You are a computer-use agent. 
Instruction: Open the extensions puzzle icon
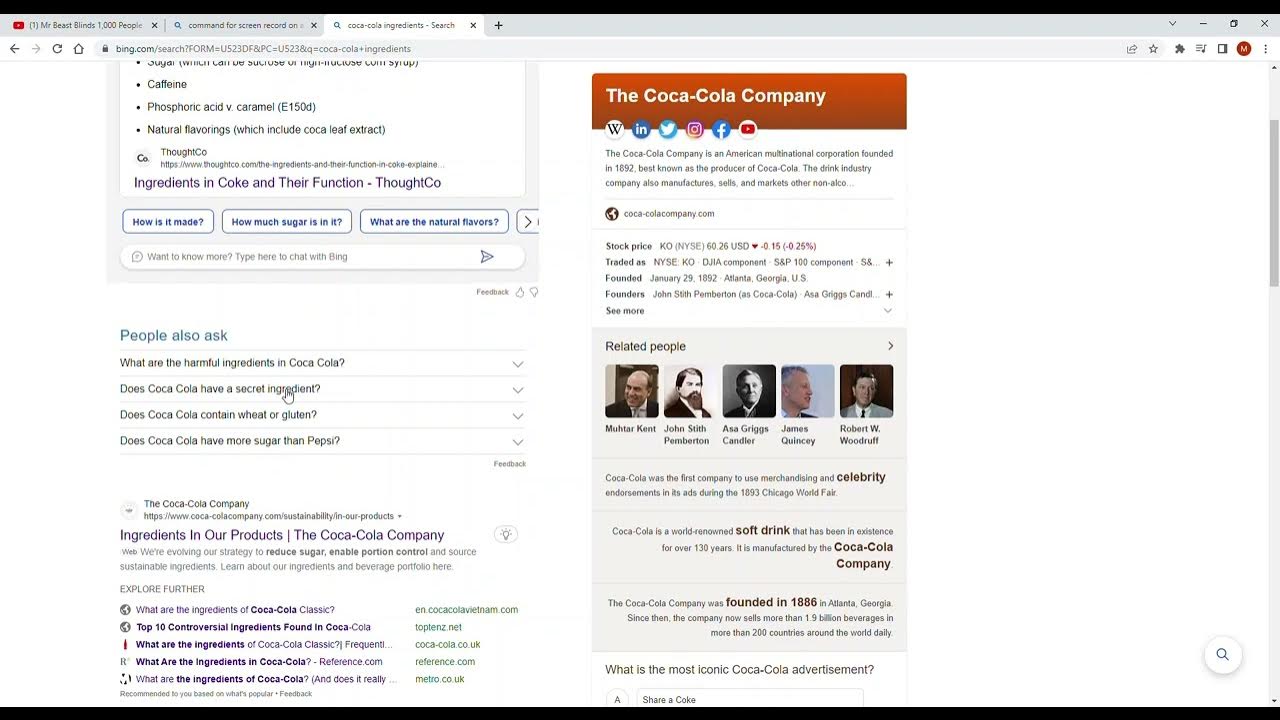pos(1180,48)
